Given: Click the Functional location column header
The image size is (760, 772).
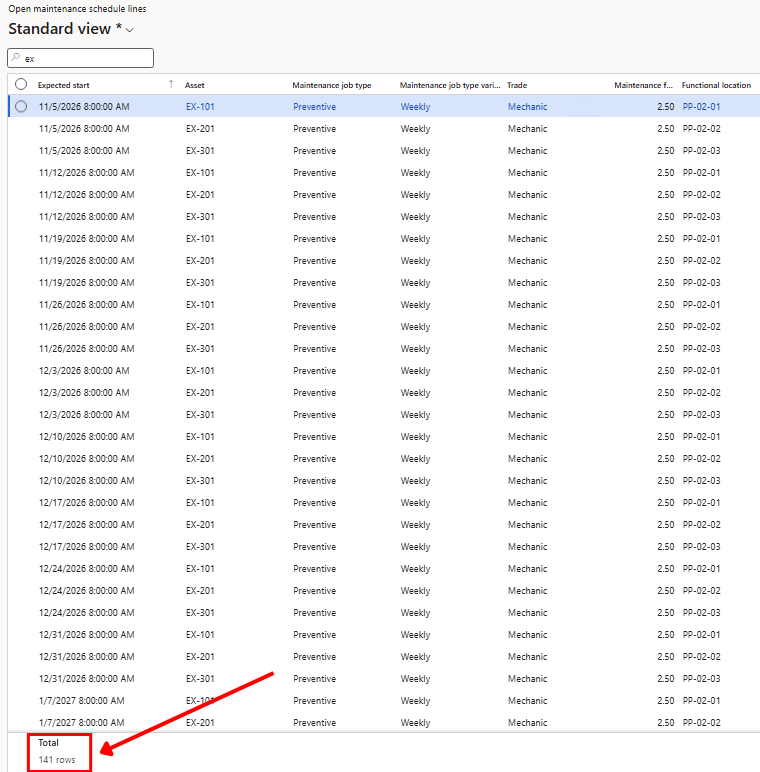Looking at the screenshot, I should (x=716, y=85).
